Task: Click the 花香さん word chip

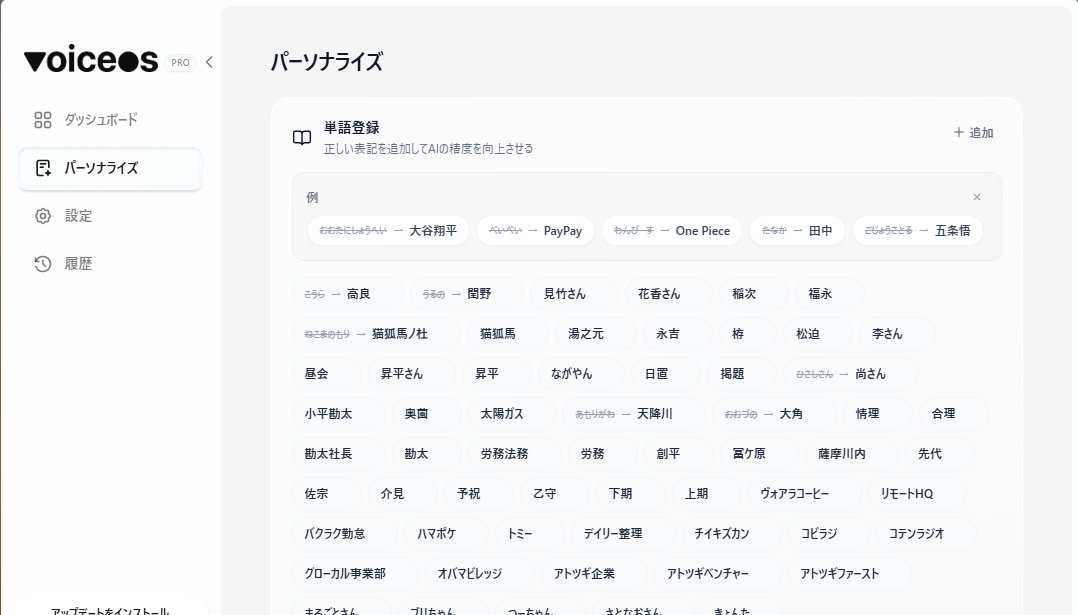Action: (668, 294)
